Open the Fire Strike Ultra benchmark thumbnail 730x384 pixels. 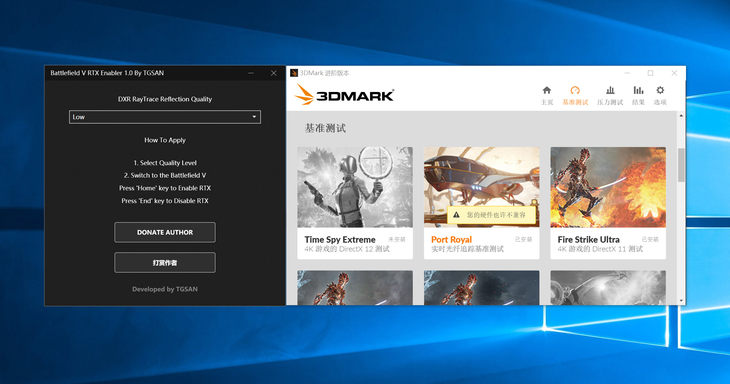coord(608,187)
